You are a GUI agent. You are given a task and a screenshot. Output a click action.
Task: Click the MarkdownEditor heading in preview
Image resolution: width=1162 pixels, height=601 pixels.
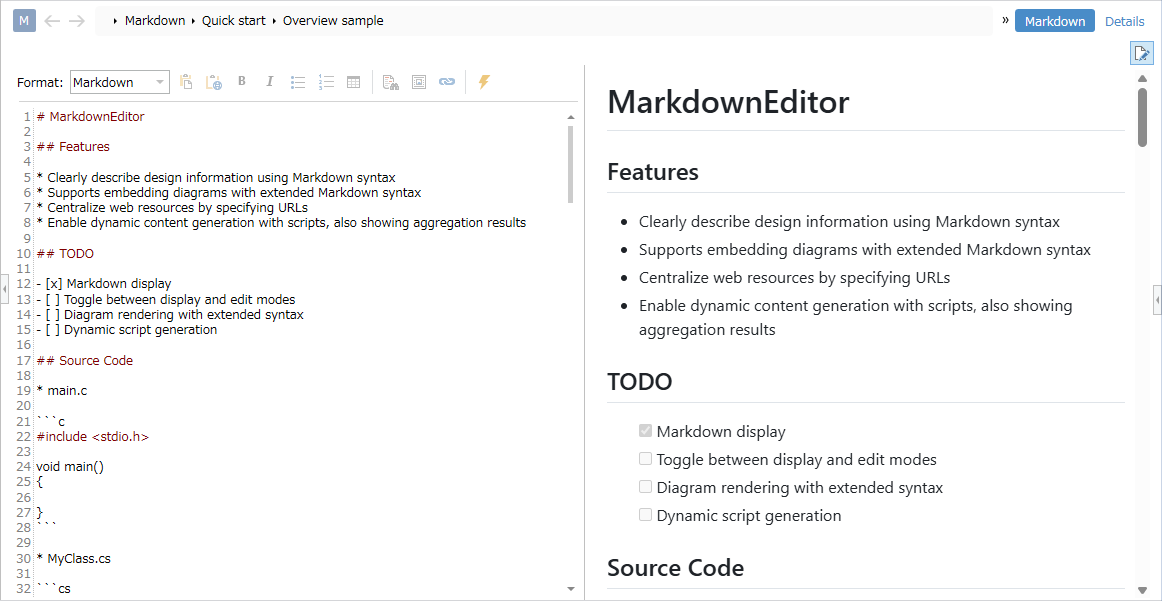tap(728, 103)
